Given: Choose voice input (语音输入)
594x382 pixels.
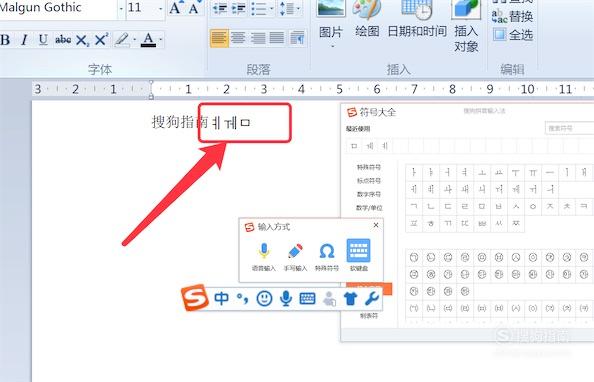Looking at the screenshot, I should [264, 257].
